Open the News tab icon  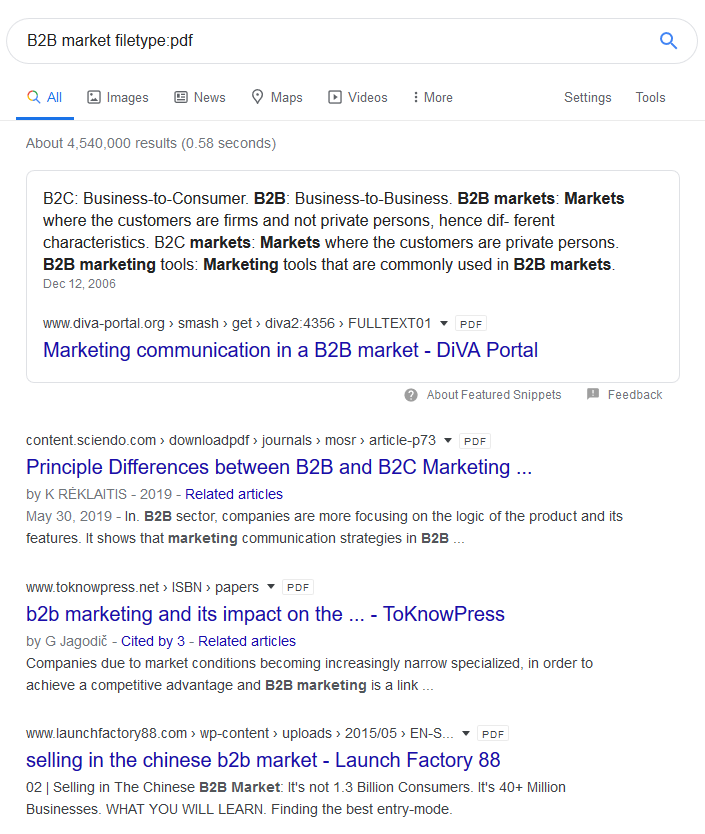pyautogui.click(x=181, y=97)
